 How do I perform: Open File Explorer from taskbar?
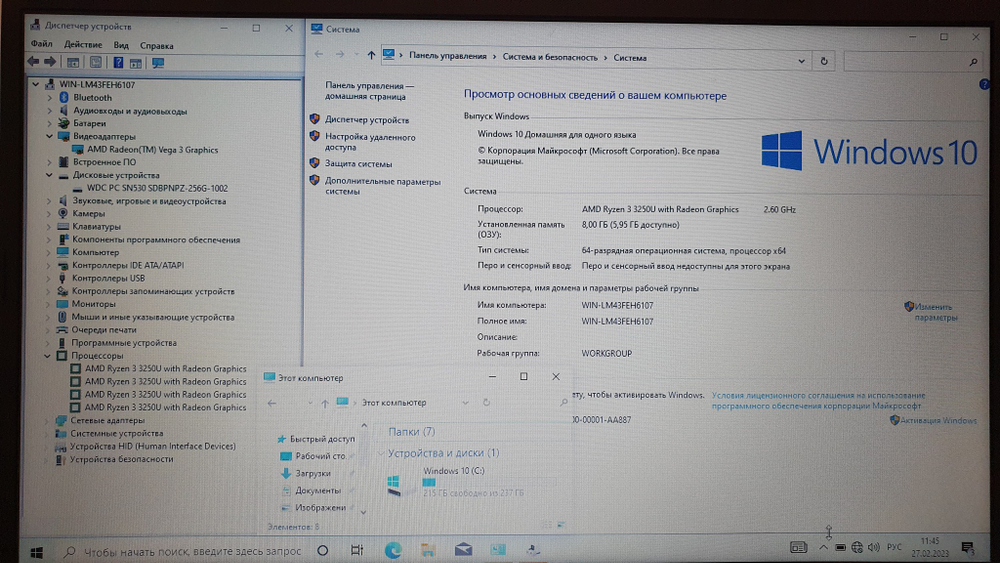427,550
